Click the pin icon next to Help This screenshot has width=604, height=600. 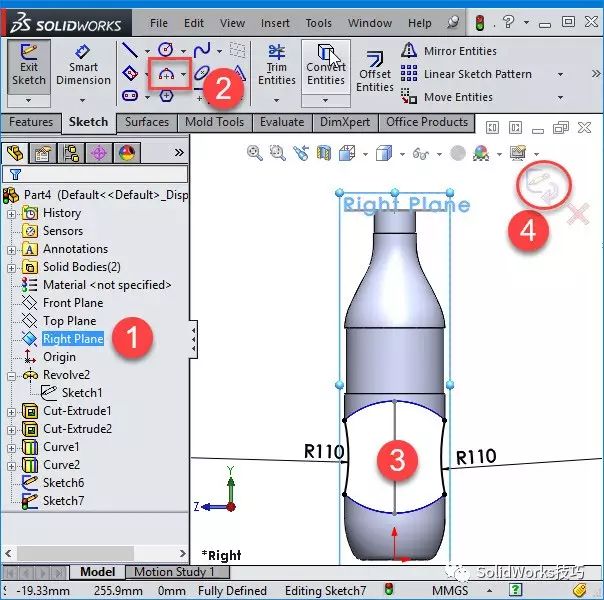coord(453,22)
